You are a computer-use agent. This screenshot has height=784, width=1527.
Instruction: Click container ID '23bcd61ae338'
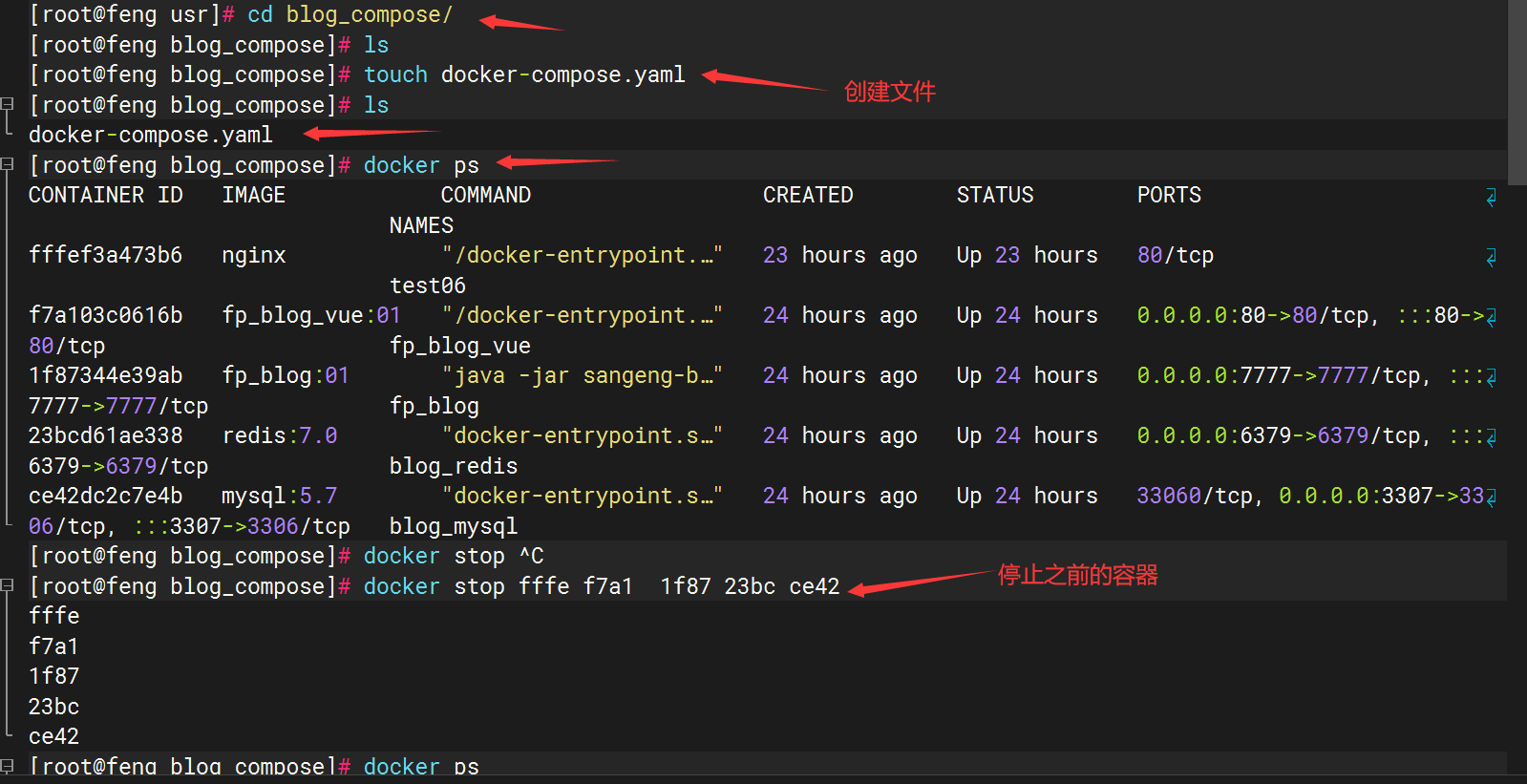[x=105, y=435]
